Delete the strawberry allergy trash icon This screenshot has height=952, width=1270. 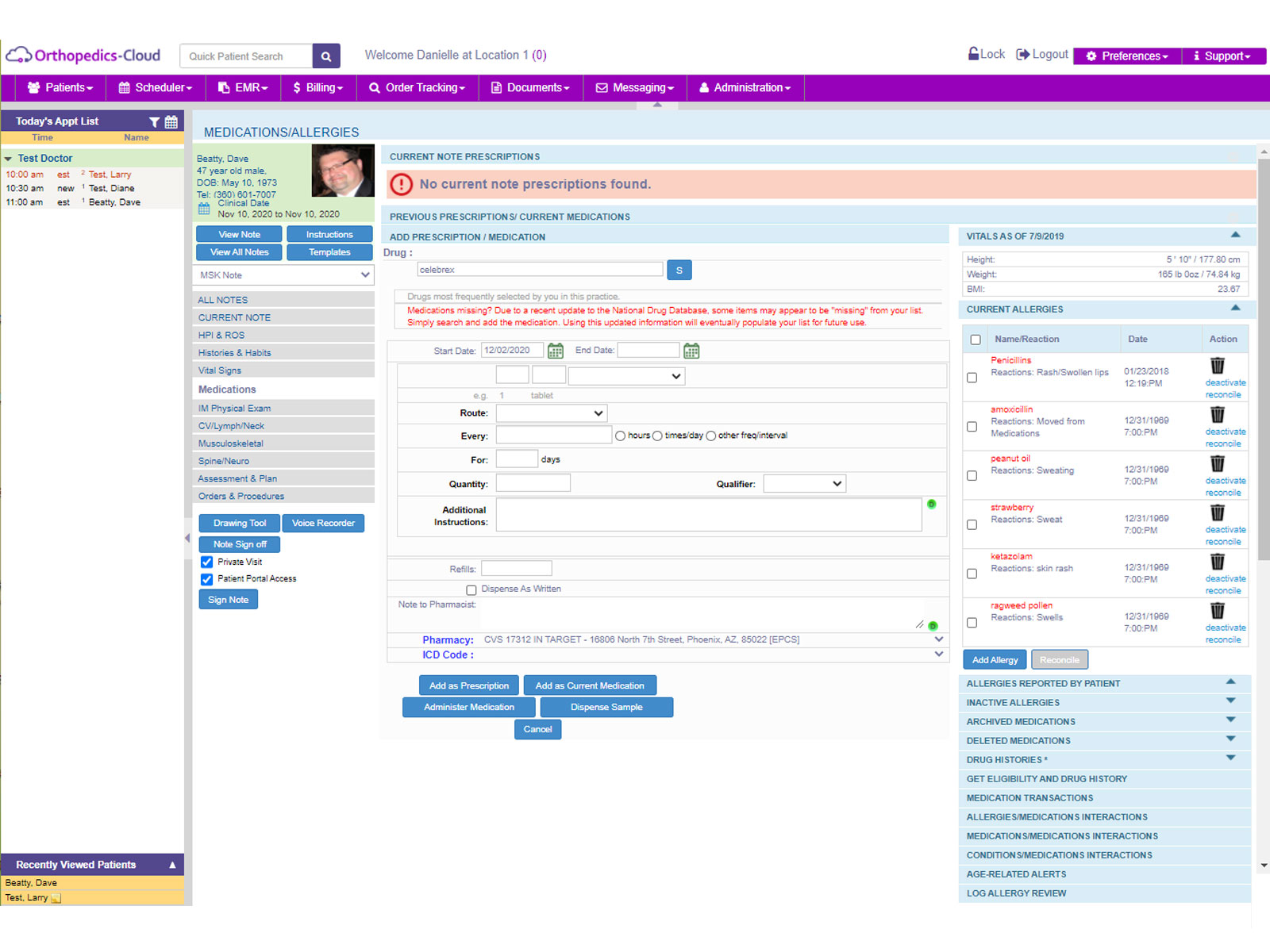(1217, 513)
